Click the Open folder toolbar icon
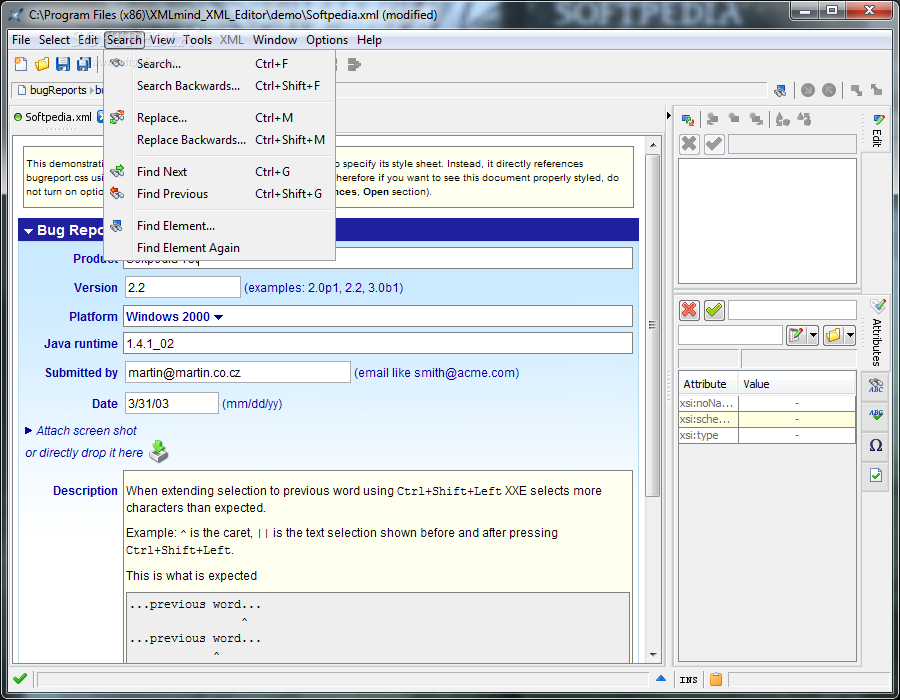The image size is (900, 700). point(42,64)
